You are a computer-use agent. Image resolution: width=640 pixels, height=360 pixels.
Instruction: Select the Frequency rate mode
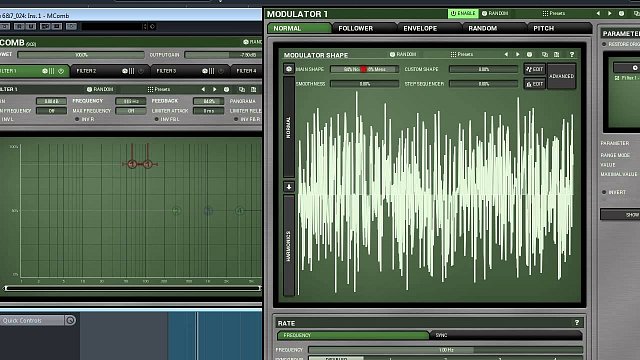tap(353, 335)
